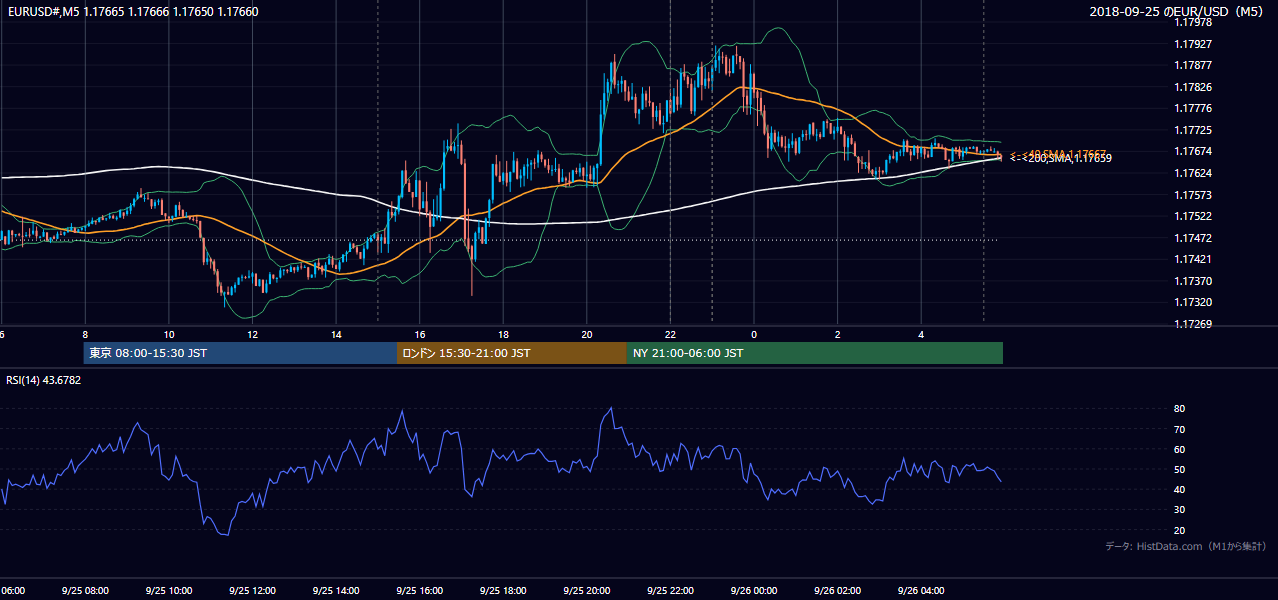Click the 9/25 12:00 time label
This screenshot has height=600, width=1278.
(252, 590)
